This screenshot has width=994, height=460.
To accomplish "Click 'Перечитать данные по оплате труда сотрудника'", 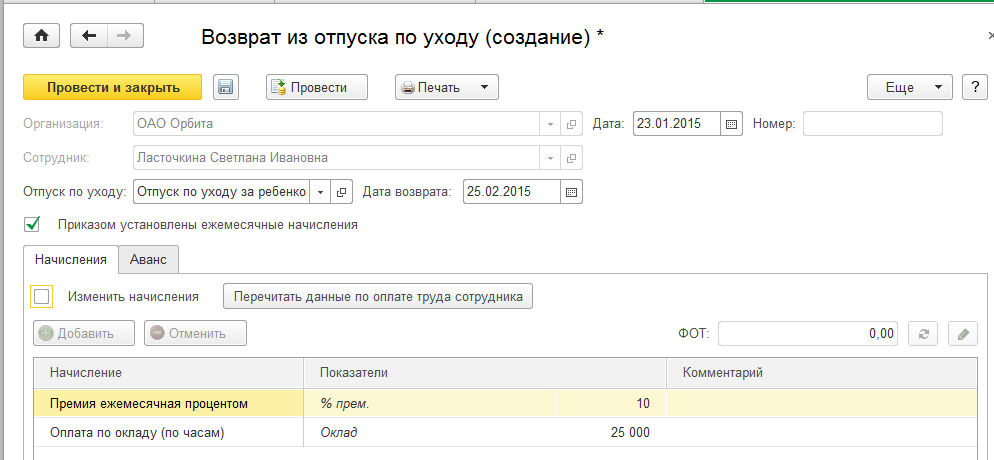I will (x=378, y=297).
